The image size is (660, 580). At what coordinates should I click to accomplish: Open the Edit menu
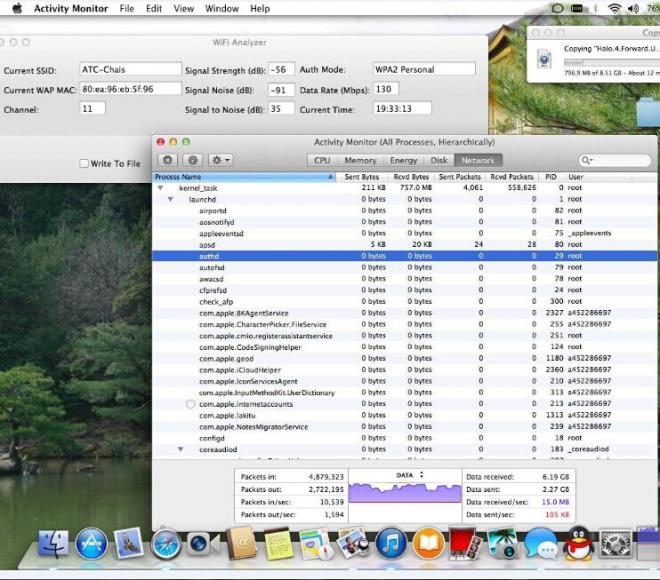pos(154,8)
